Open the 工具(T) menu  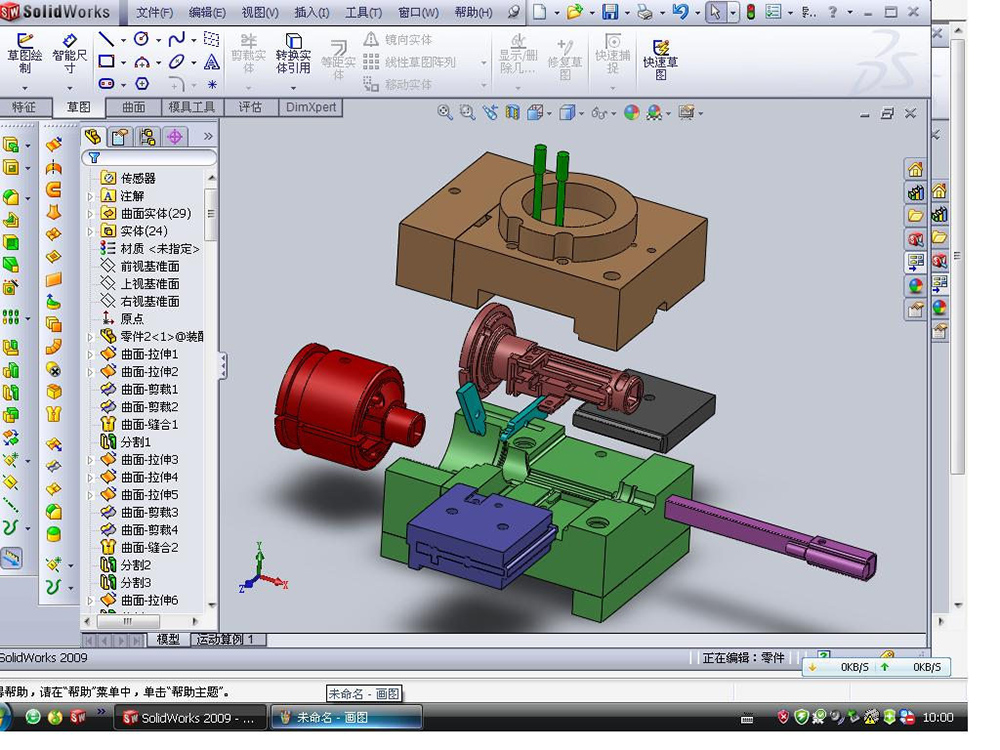[364, 12]
